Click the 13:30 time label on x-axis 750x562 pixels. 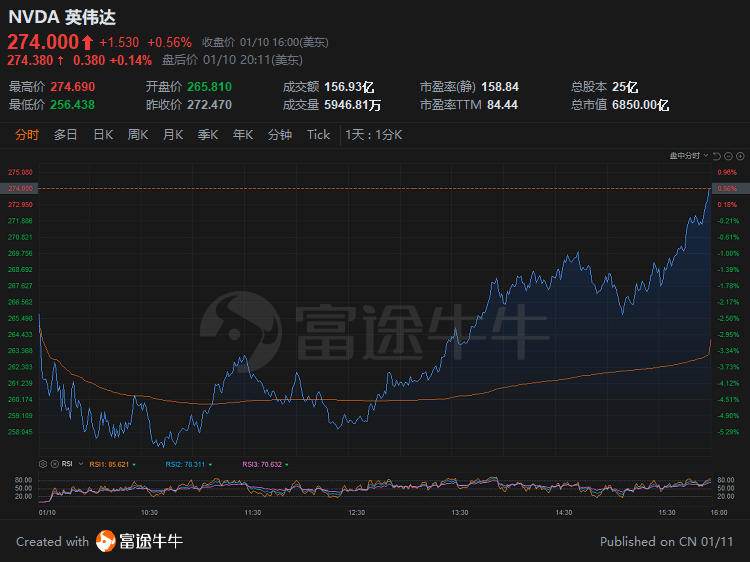460,513
